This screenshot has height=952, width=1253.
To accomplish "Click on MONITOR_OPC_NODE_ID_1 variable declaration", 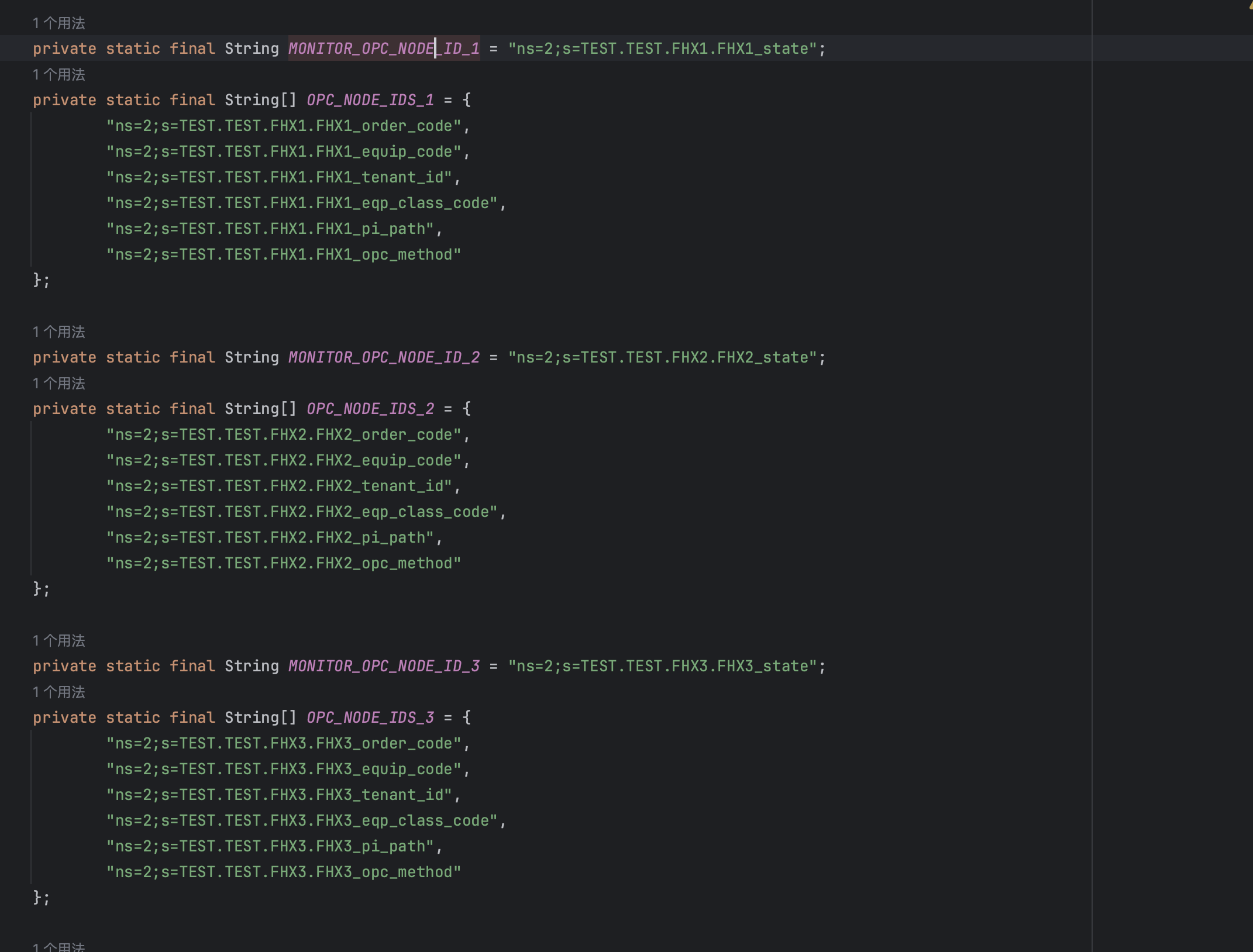I will 383,48.
